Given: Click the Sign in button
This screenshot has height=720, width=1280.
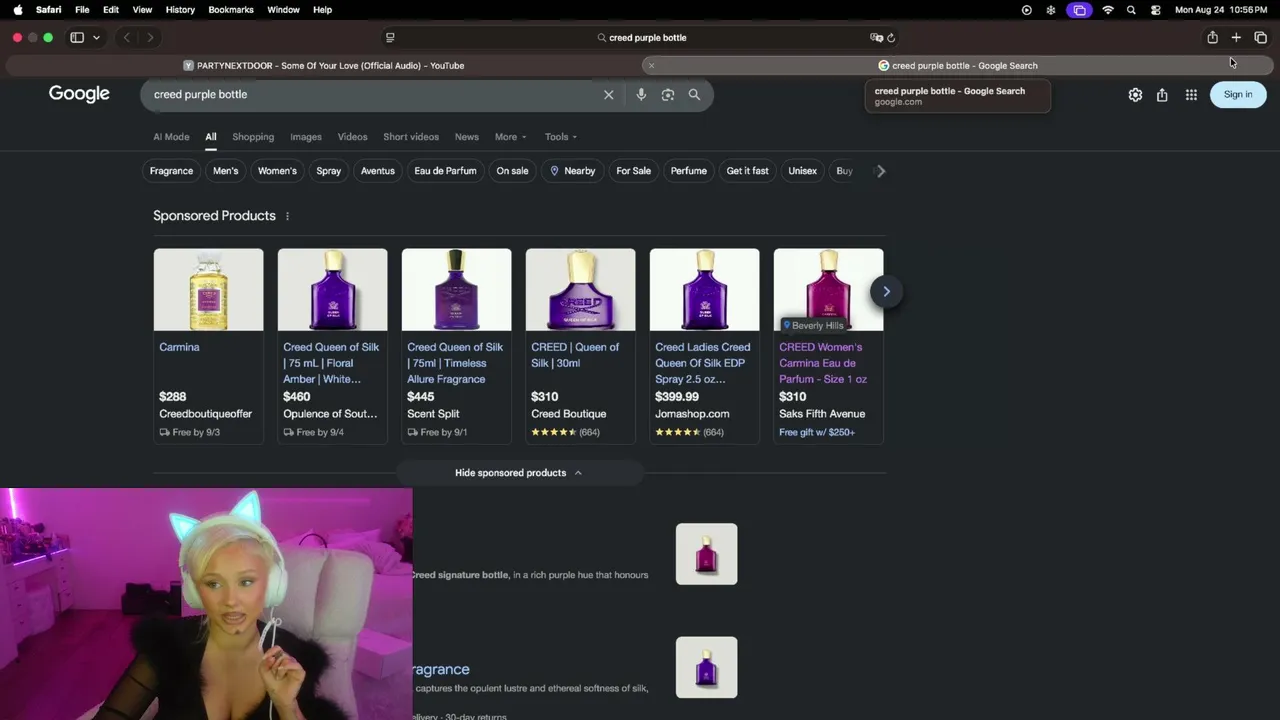Looking at the screenshot, I should [x=1238, y=95].
